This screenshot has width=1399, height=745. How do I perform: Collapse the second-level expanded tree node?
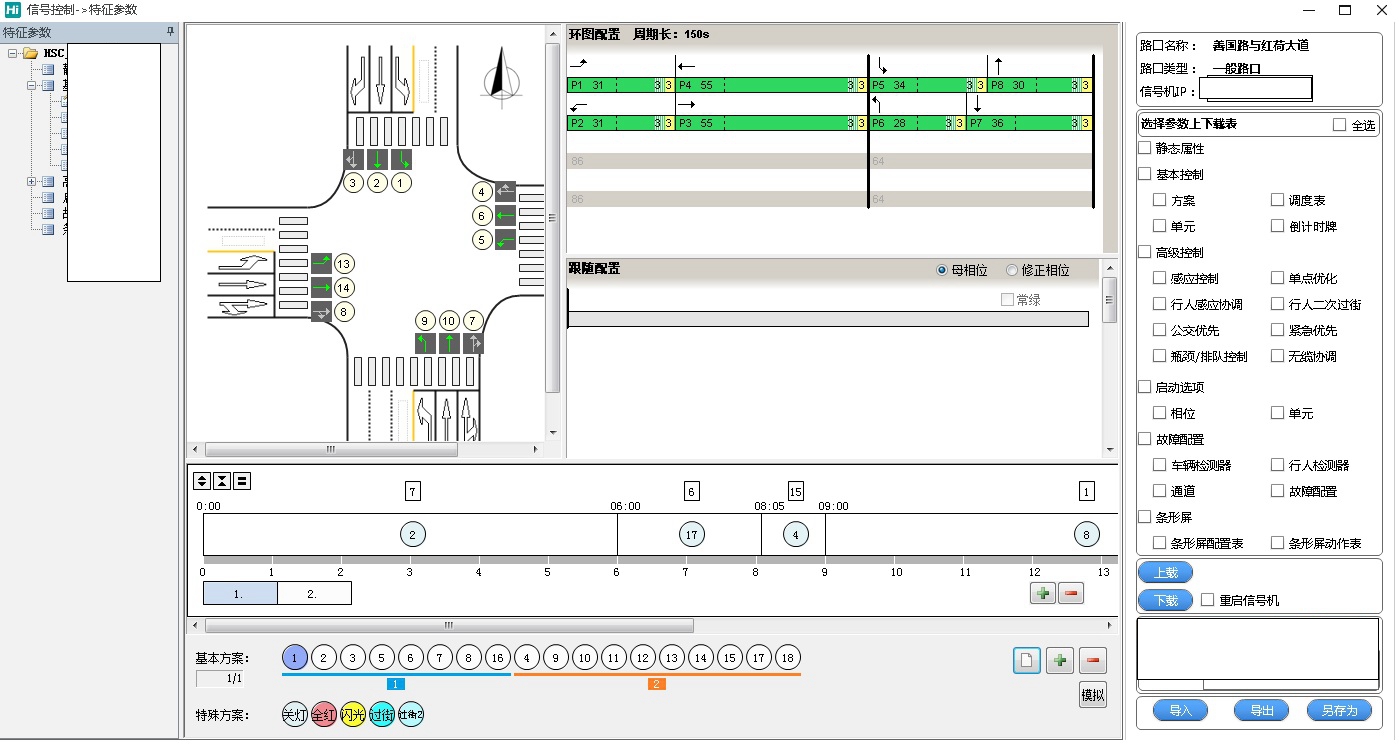32,86
